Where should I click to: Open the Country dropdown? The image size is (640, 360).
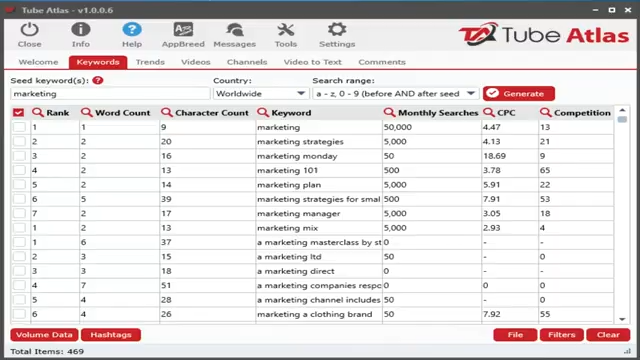click(260, 93)
